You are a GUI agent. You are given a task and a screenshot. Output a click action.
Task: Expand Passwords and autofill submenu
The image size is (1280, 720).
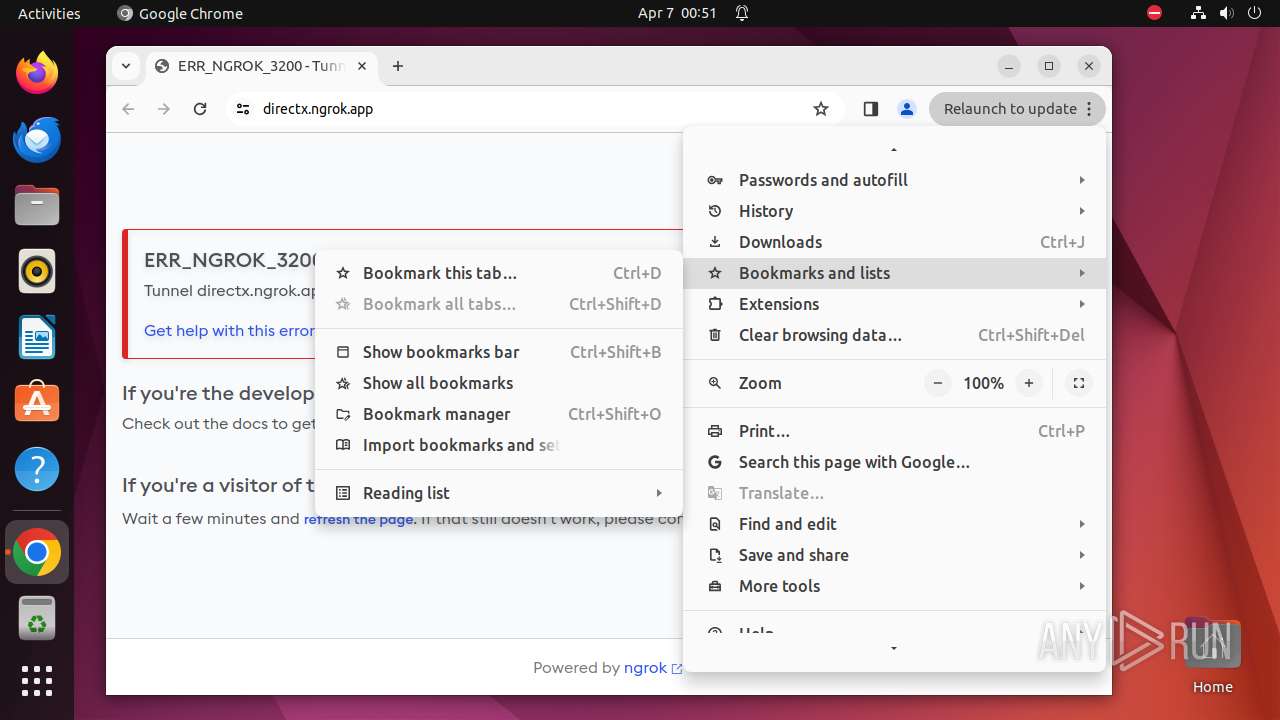click(1082, 180)
